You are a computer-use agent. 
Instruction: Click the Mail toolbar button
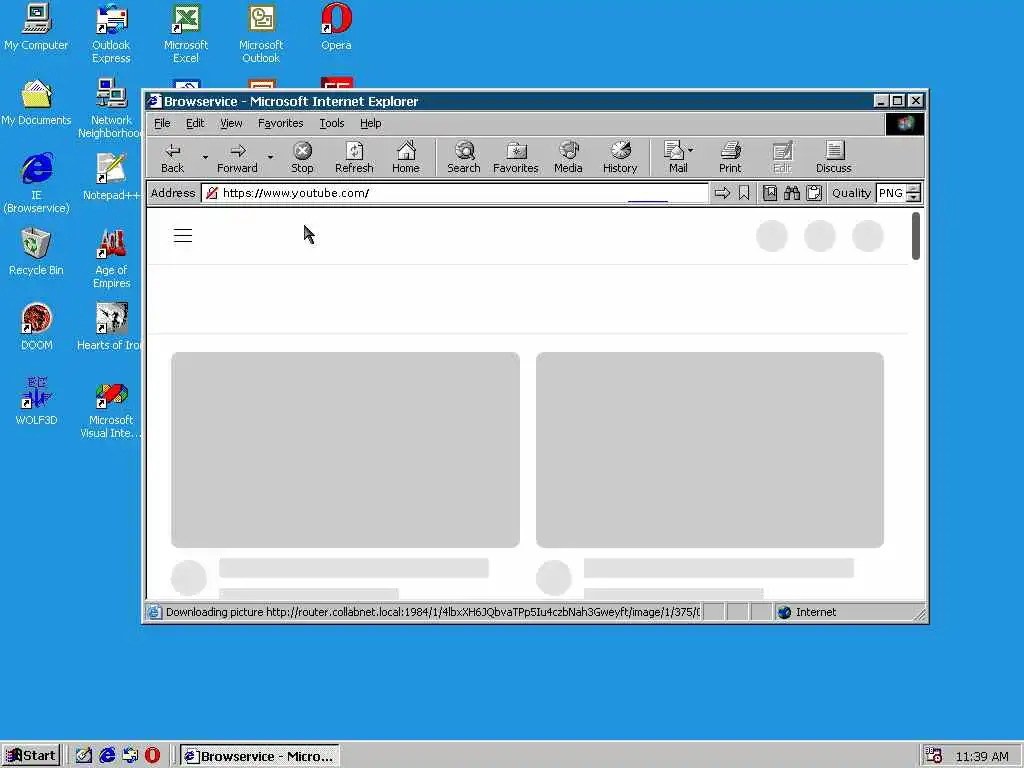click(675, 157)
